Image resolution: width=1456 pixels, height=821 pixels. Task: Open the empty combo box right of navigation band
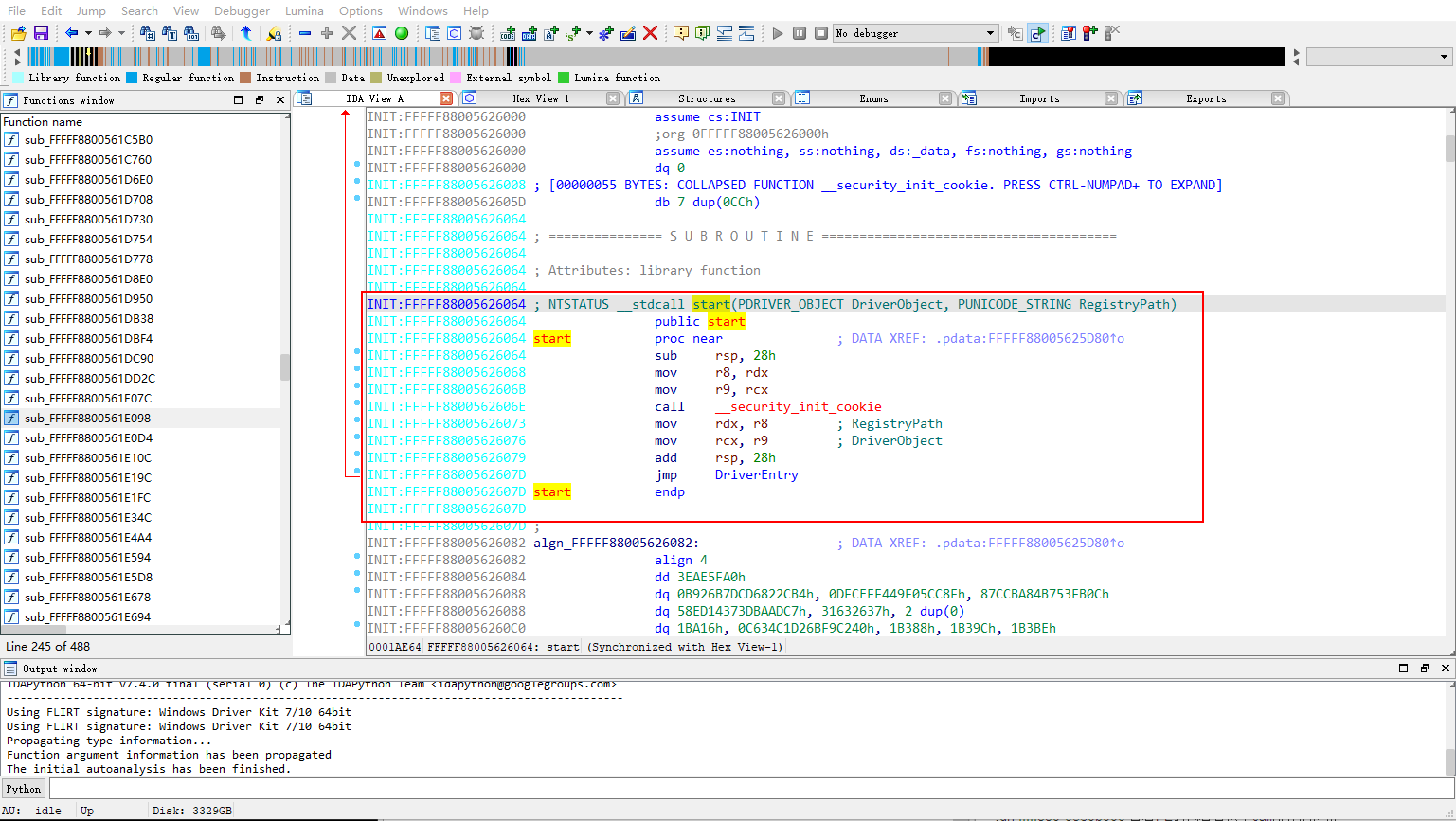(x=1379, y=57)
